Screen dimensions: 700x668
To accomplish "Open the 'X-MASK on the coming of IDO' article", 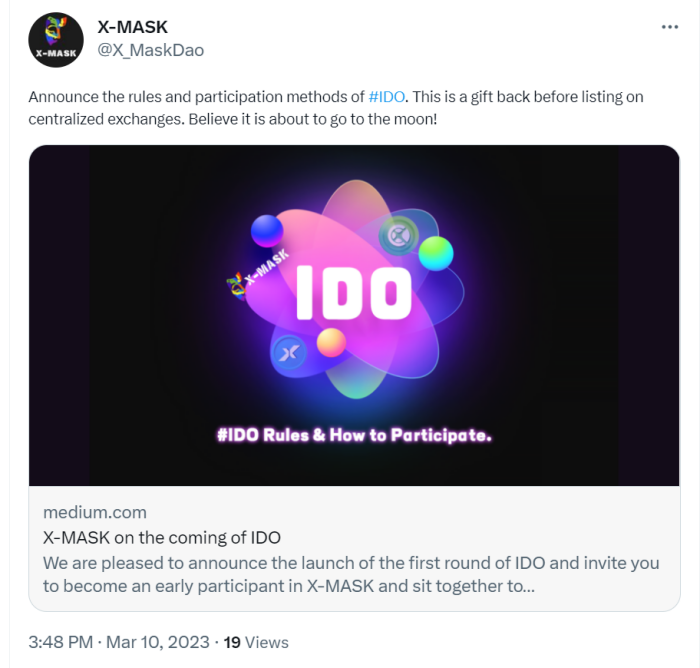I will pyautogui.click(x=161, y=537).
